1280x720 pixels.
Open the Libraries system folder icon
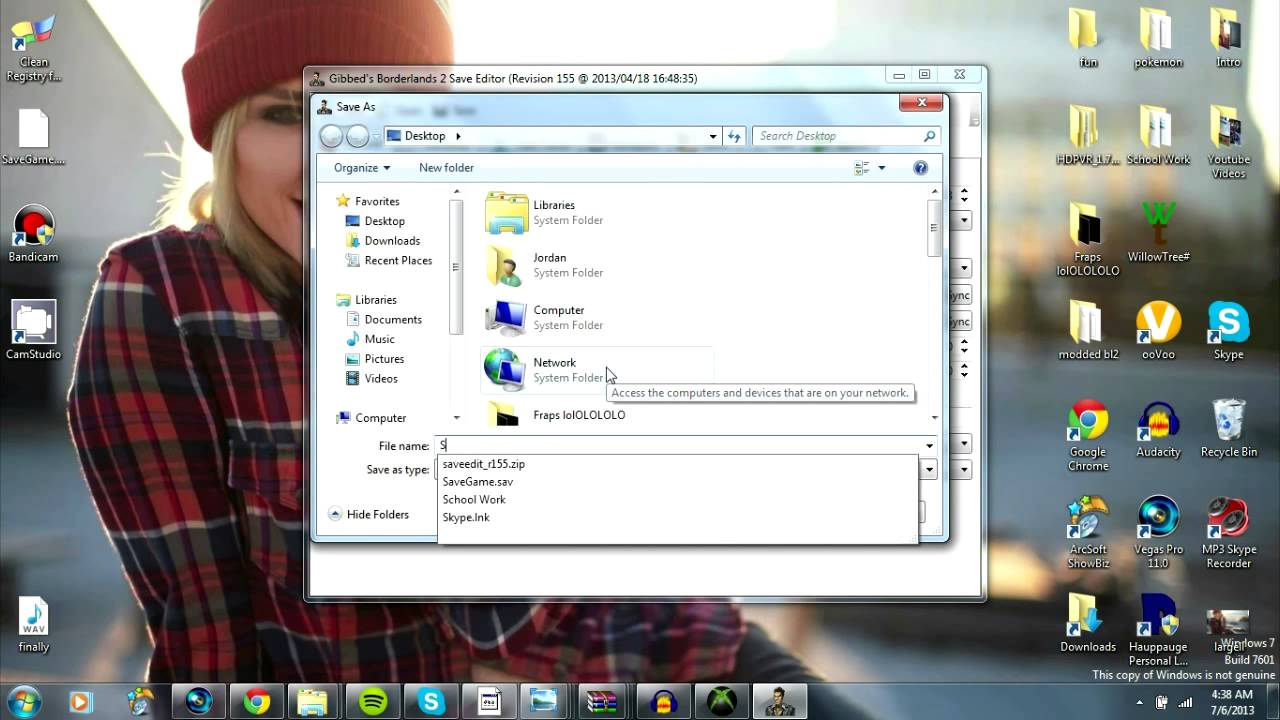506,212
